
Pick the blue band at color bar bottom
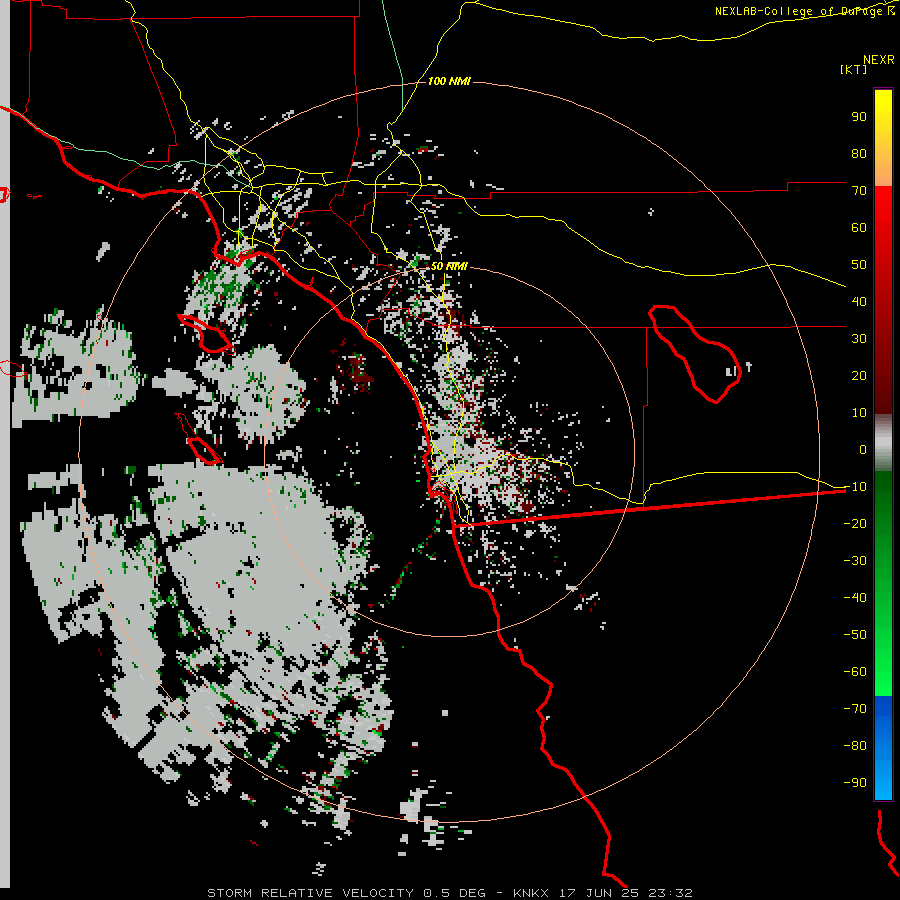[883, 747]
